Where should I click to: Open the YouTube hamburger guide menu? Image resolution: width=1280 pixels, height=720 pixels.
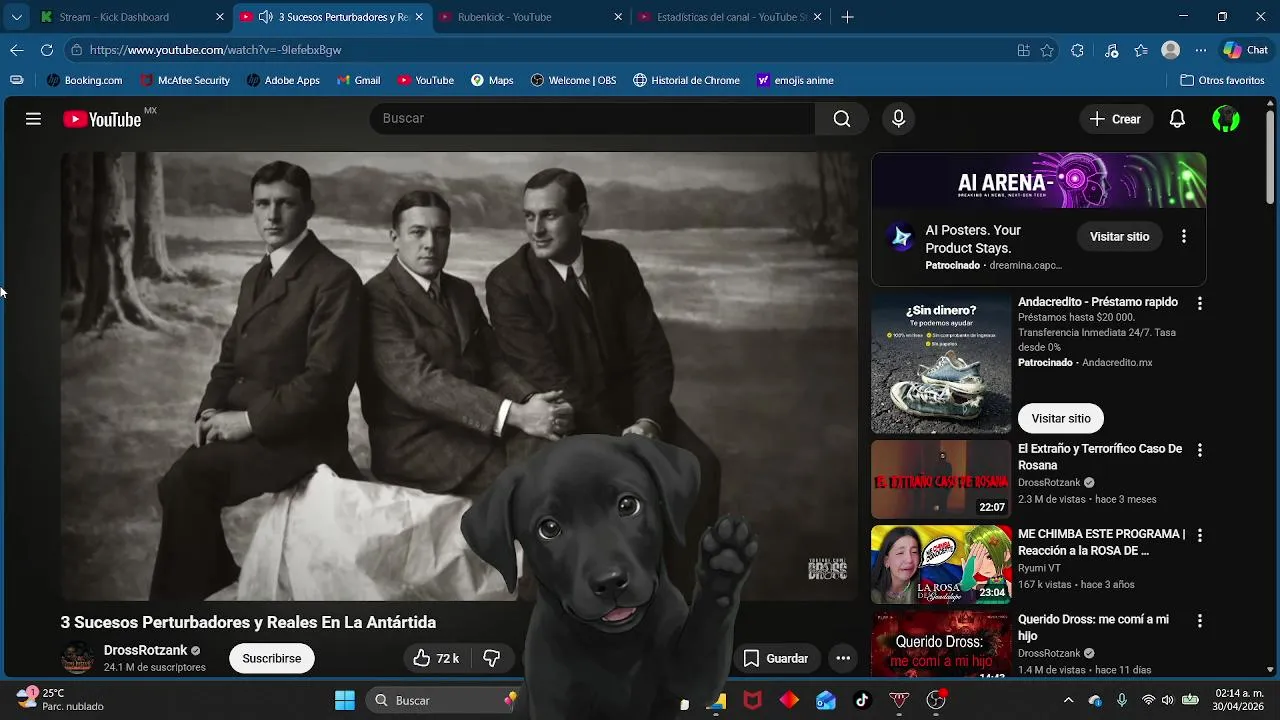point(33,119)
